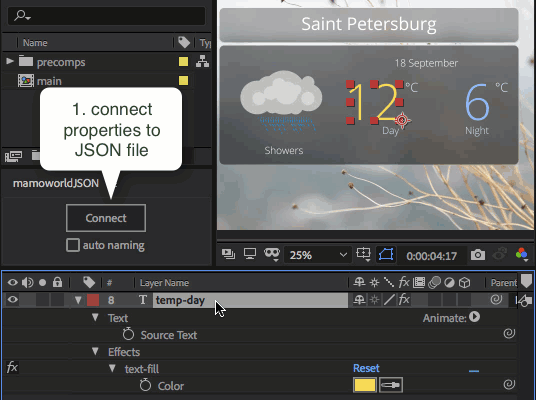This screenshot has width=536, height=400.
Task: Click the red label of temp-day layer
Action: click(93, 300)
